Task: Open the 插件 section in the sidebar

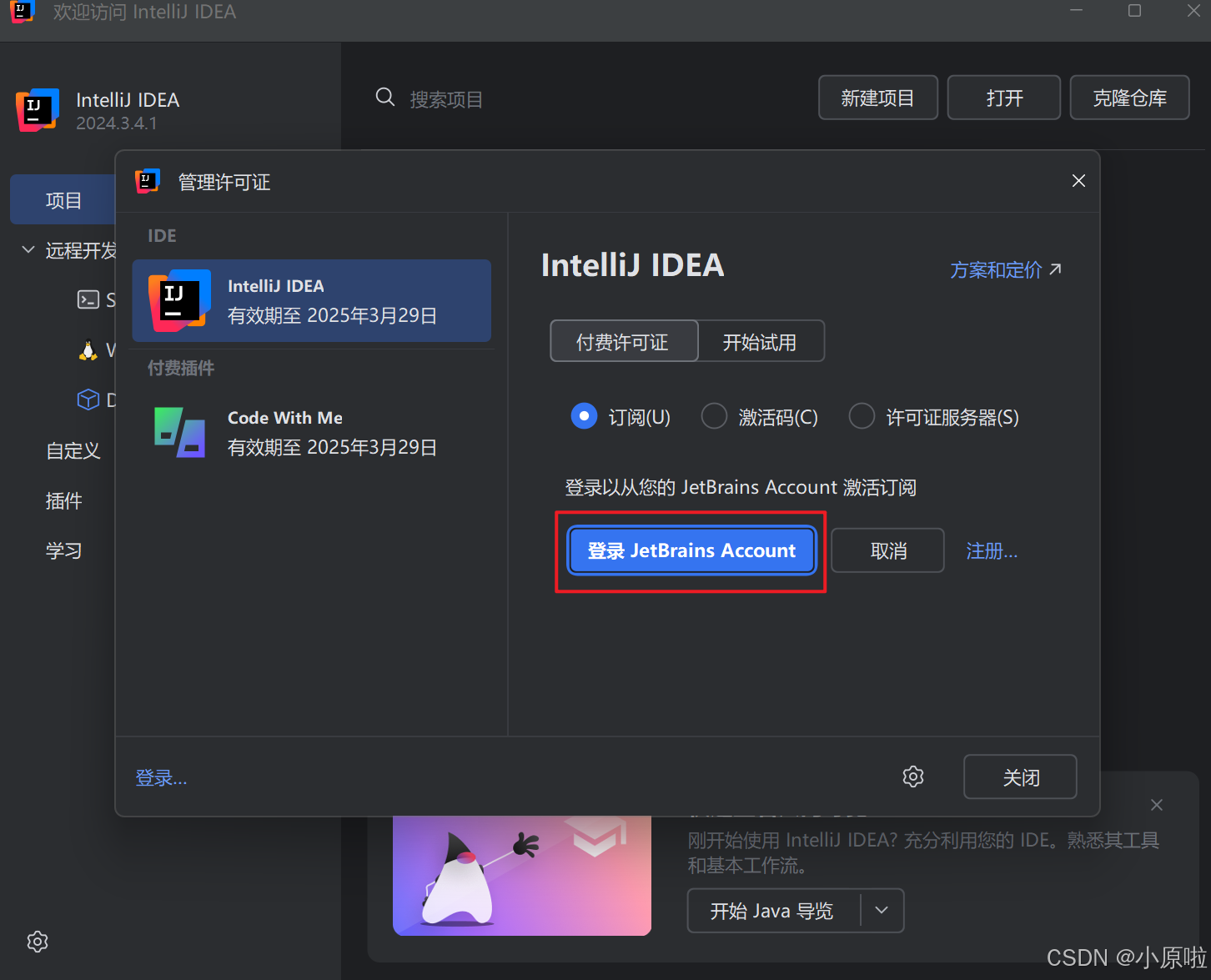Action: (x=63, y=500)
